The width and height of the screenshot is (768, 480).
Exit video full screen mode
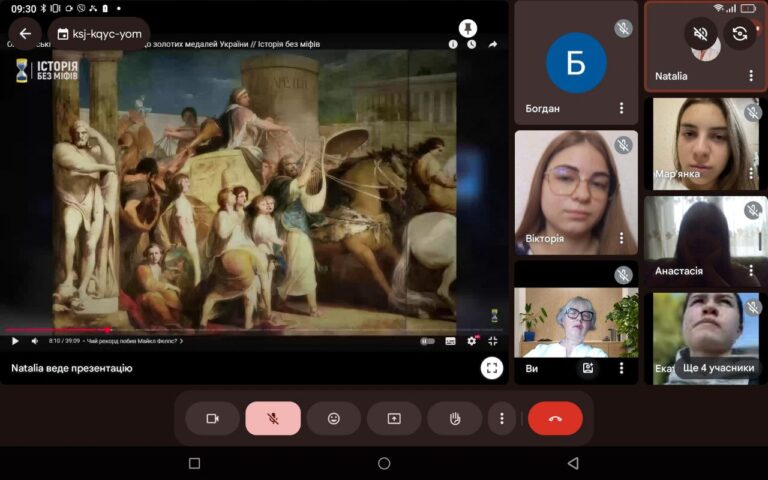[493, 341]
